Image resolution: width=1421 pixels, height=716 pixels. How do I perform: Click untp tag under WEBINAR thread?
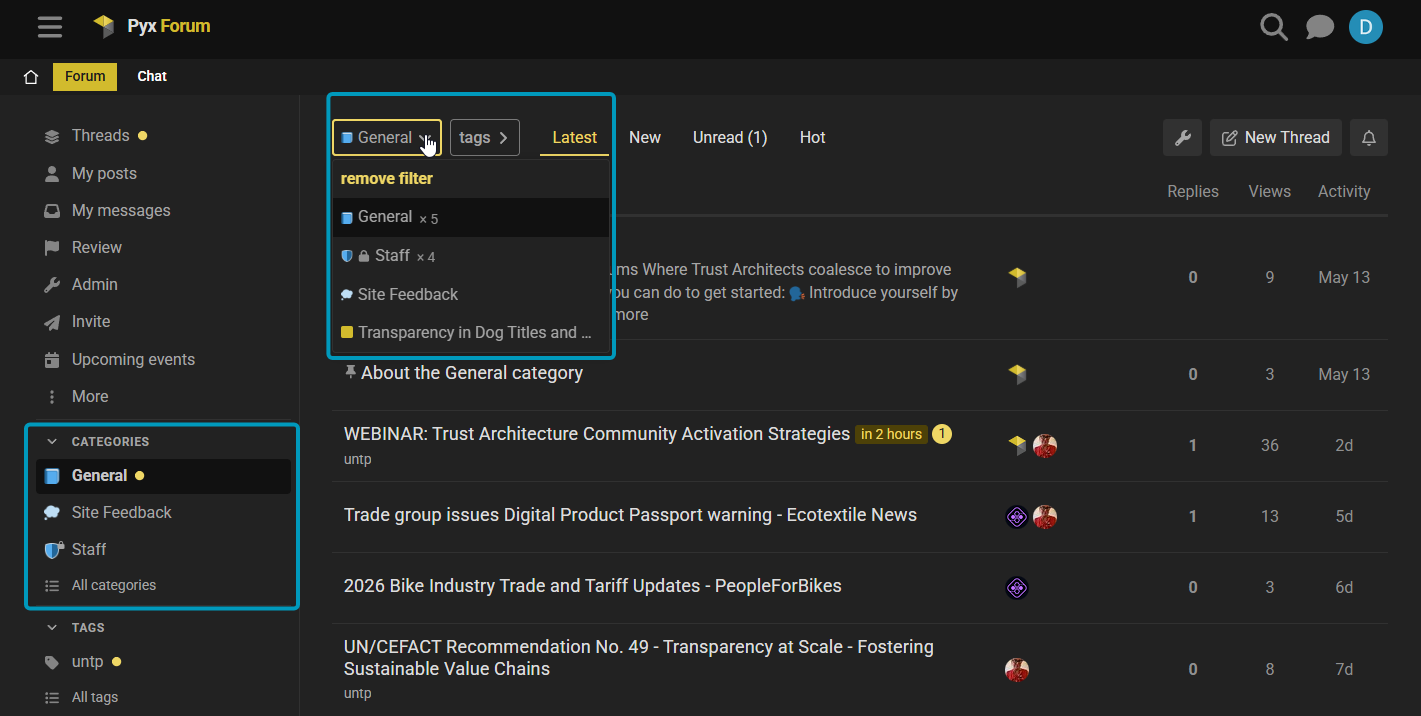357,459
